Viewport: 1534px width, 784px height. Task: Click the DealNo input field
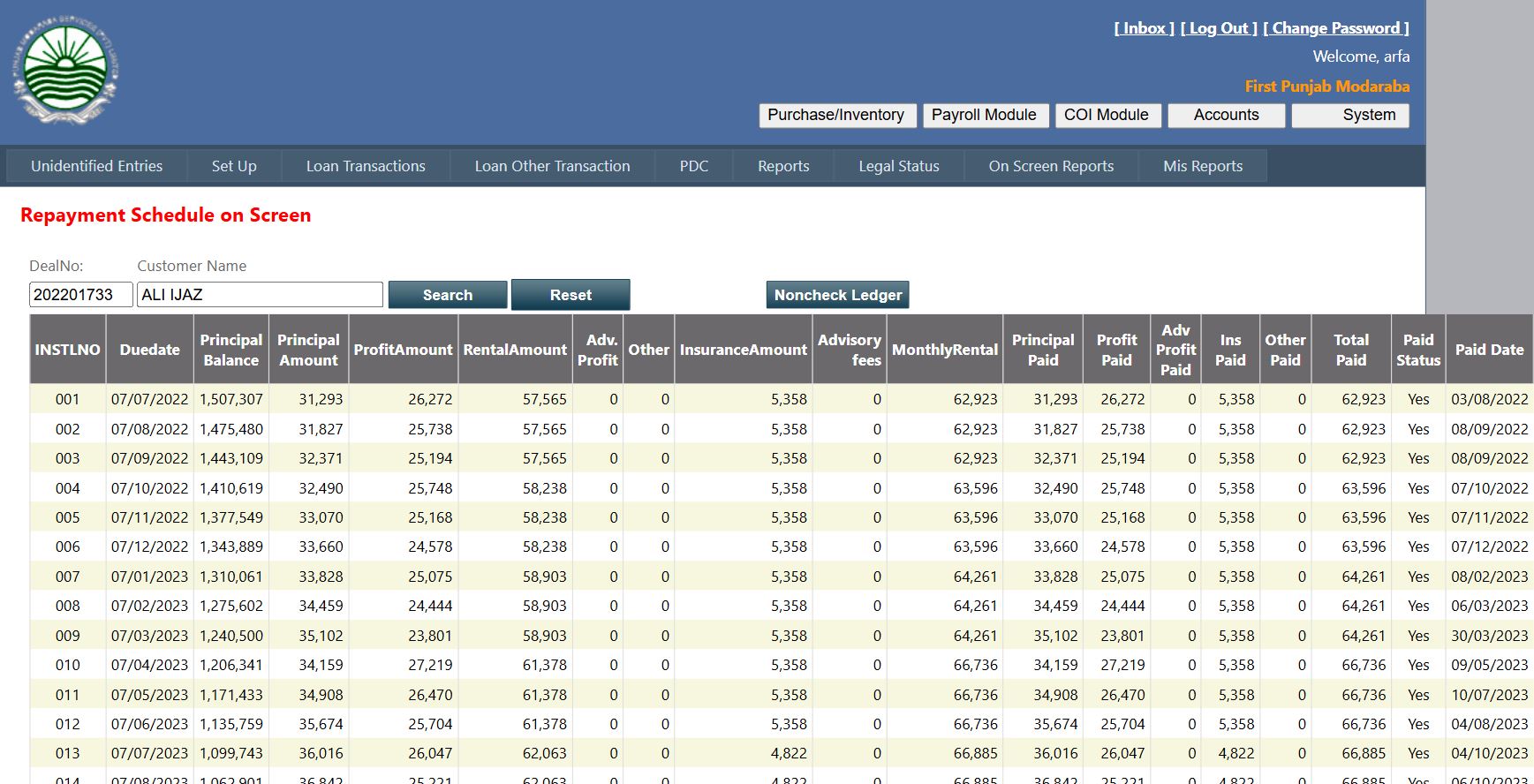point(81,295)
